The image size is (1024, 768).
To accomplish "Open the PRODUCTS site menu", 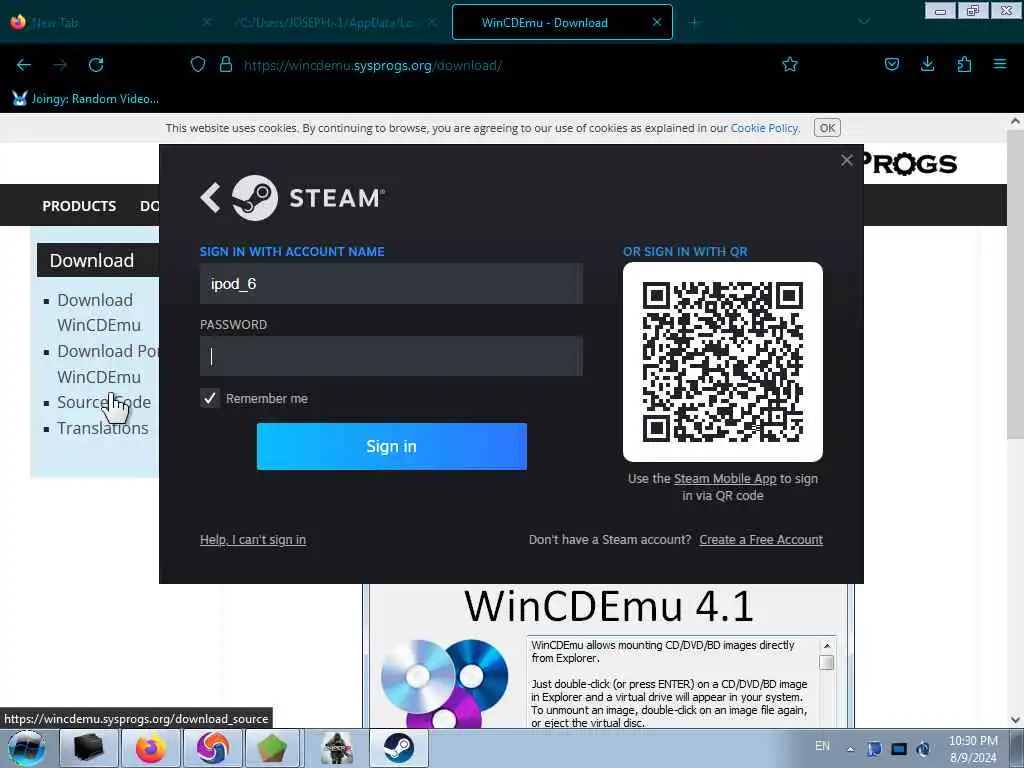I will click(79, 206).
